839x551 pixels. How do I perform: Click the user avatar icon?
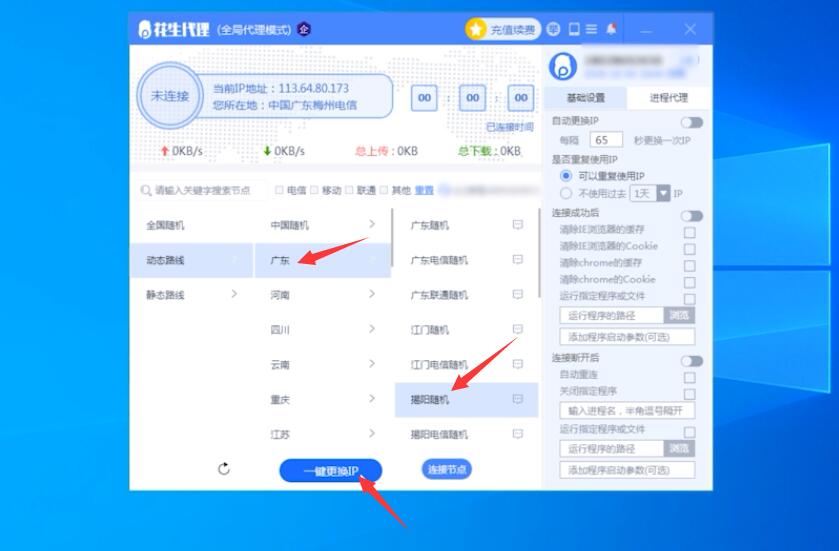point(563,66)
